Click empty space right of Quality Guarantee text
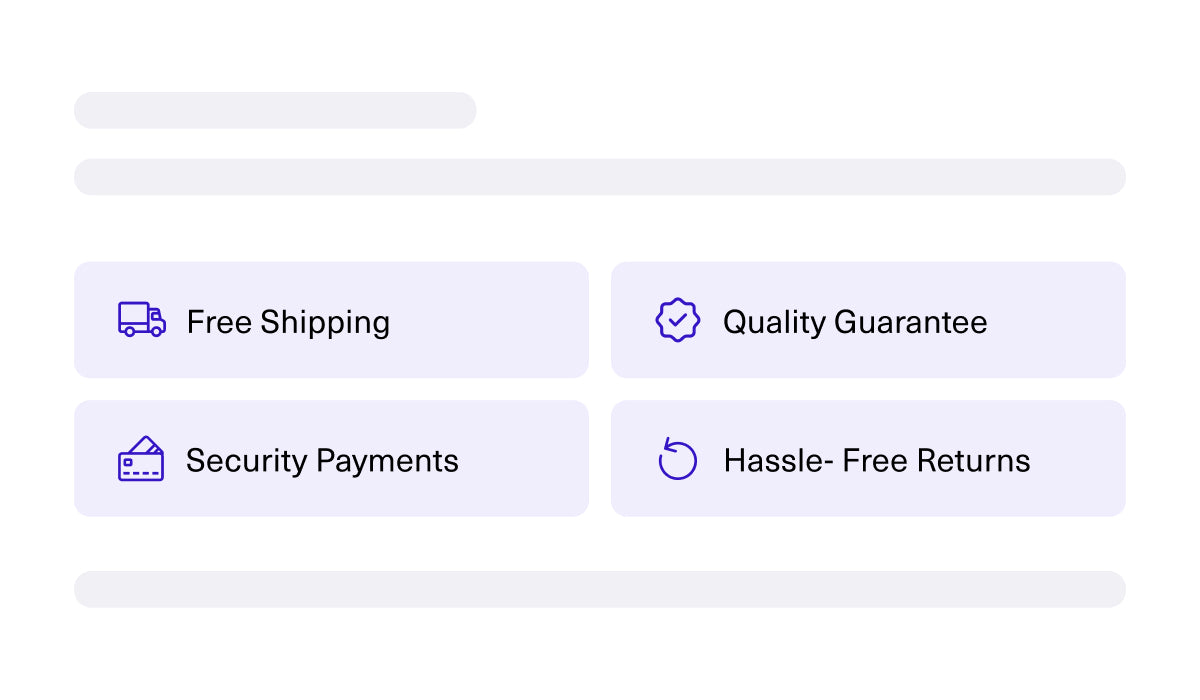1200x700 pixels. click(1056, 320)
